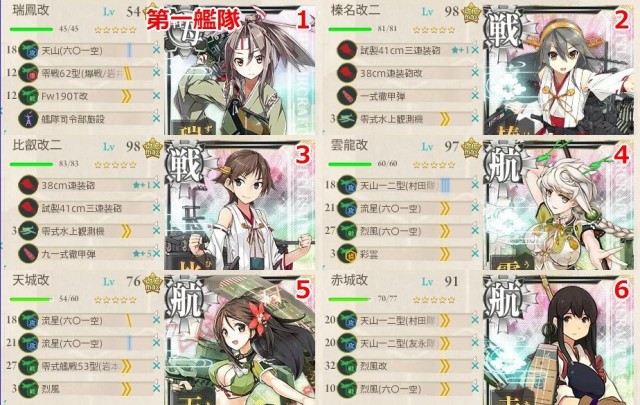Select ship card 6 赤城改 portrait
This screenshot has height=405, width=640.
558,340
